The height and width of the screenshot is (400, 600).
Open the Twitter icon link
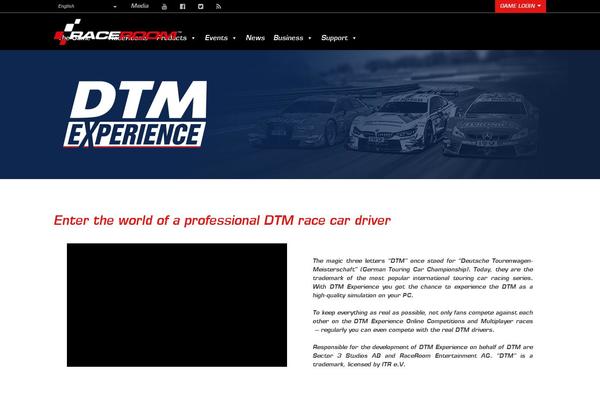(201, 6)
